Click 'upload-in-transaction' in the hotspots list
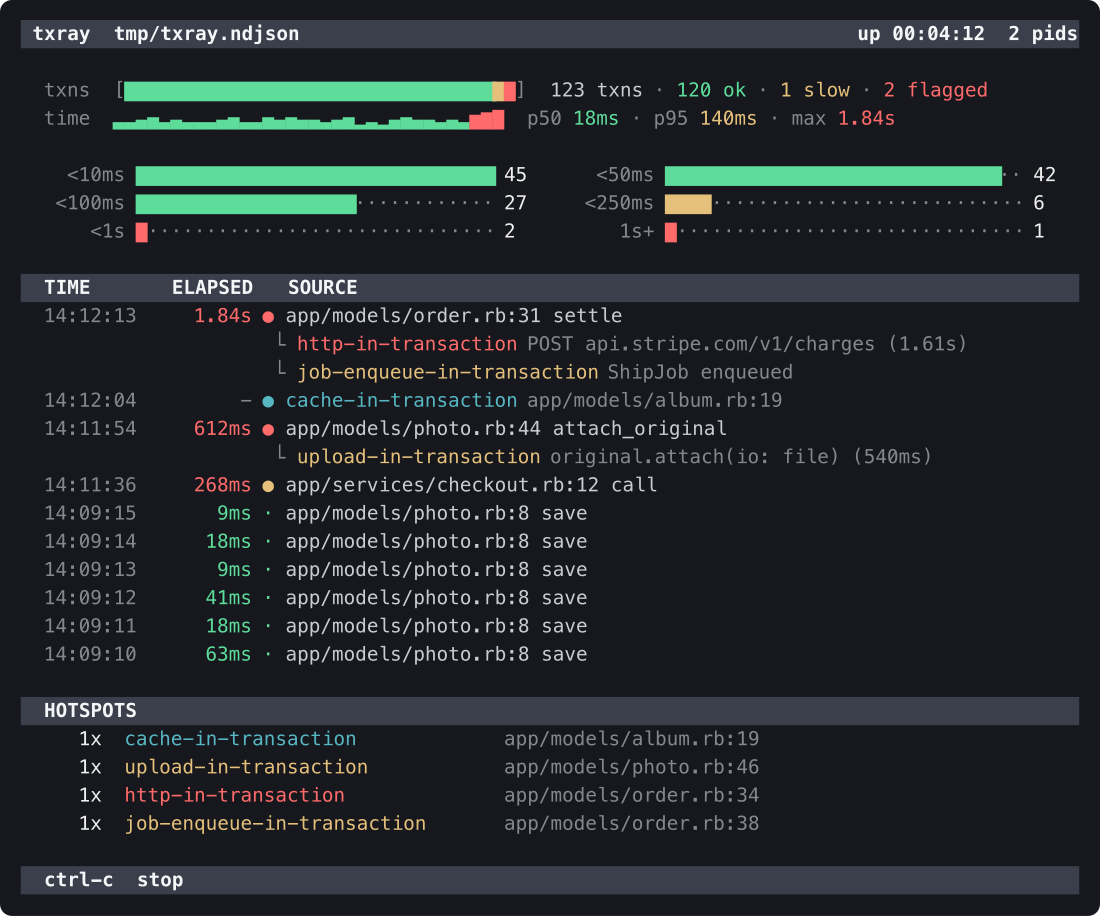Viewport: 1100px width, 916px height. click(x=246, y=767)
